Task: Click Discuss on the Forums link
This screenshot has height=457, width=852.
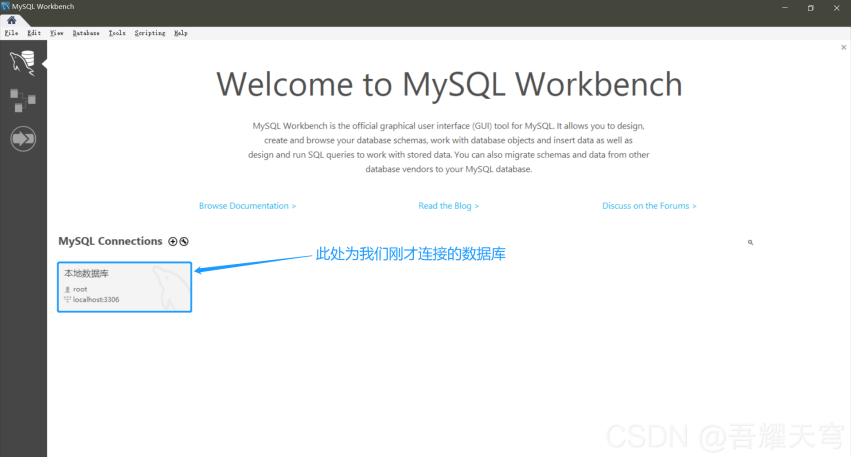Action: (x=649, y=206)
